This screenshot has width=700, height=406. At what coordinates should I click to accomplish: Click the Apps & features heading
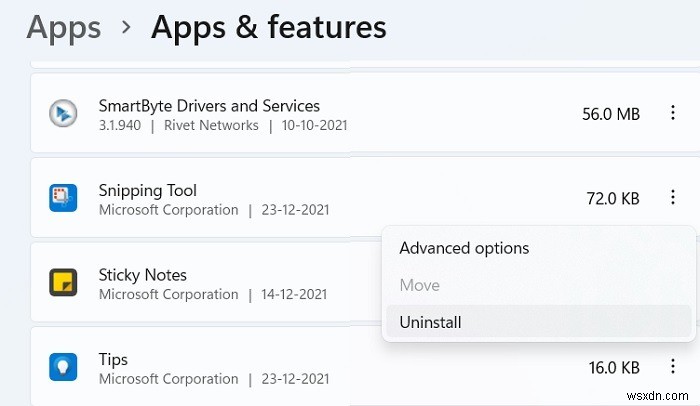click(x=269, y=28)
